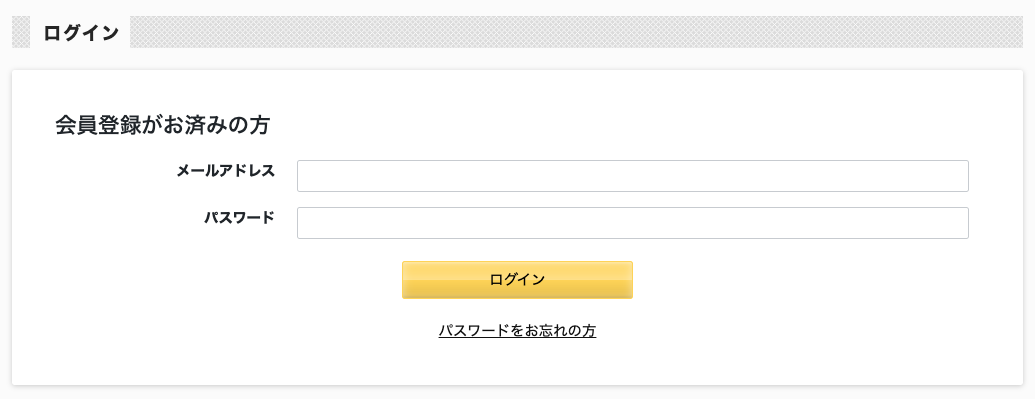Click the yellow ログイン button
1035x399 pixels.
pyautogui.click(x=518, y=280)
